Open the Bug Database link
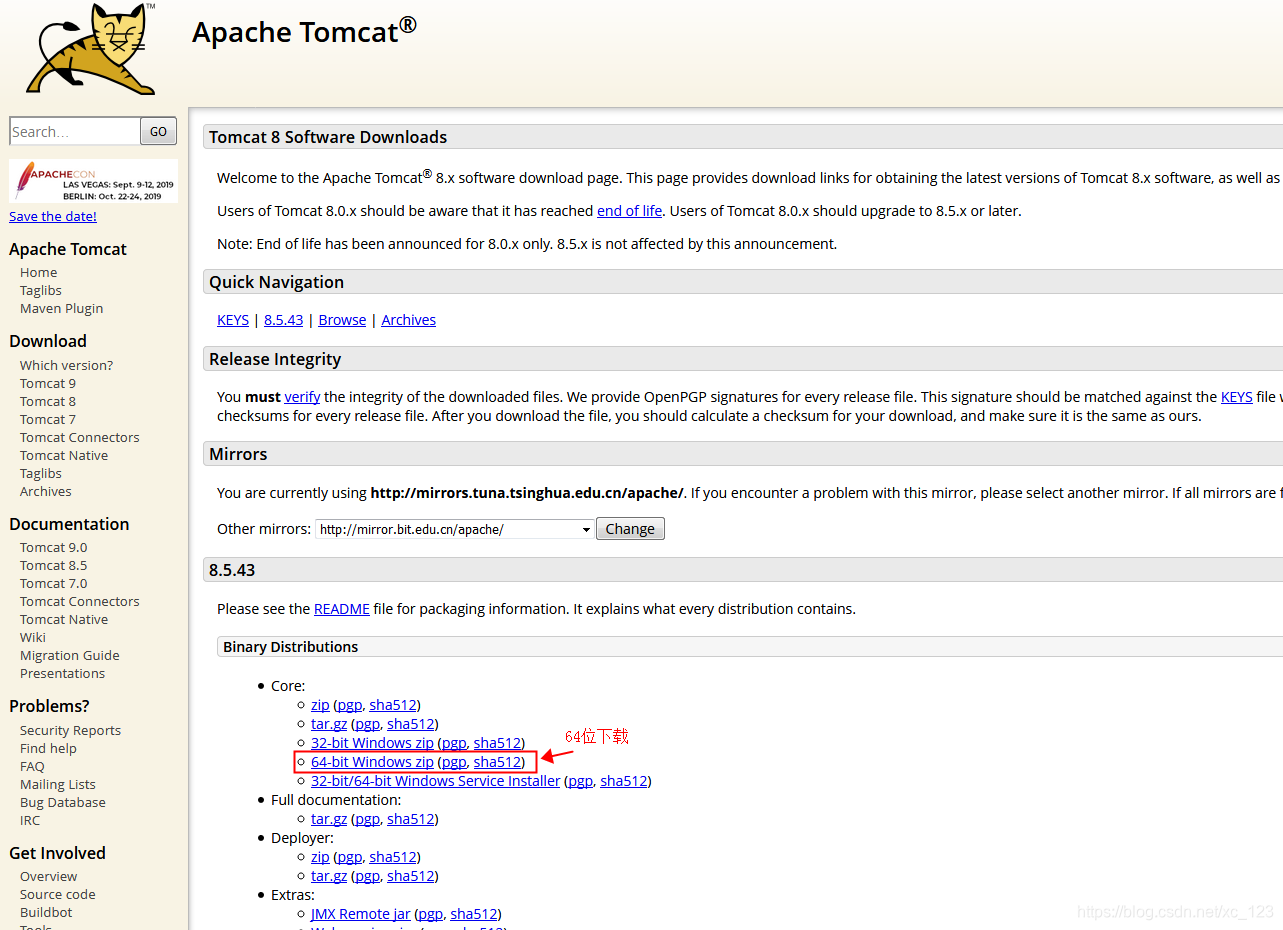Screen dimensions: 1283x930 tap(62, 803)
